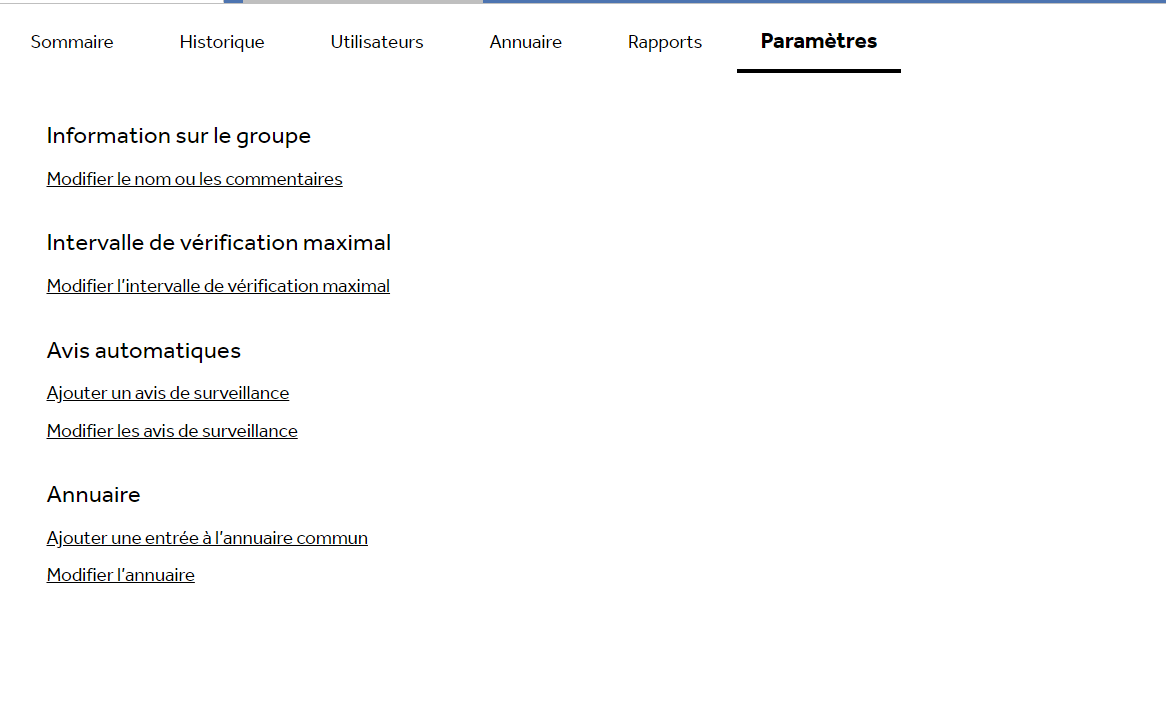
Task: Click the 'Information sur le groupe' heading
Action: (178, 136)
